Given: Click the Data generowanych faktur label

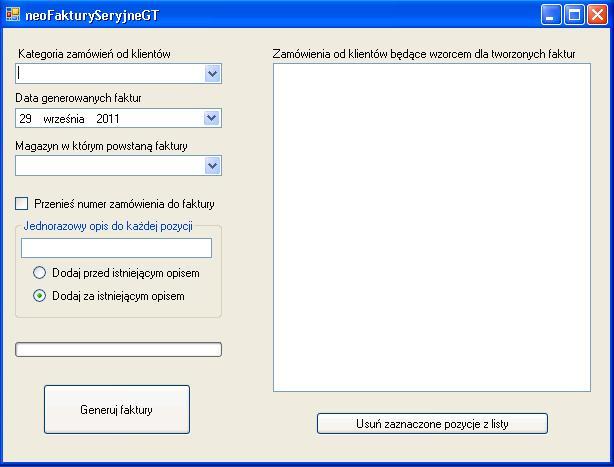Looking at the screenshot, I should click(78, 98).
